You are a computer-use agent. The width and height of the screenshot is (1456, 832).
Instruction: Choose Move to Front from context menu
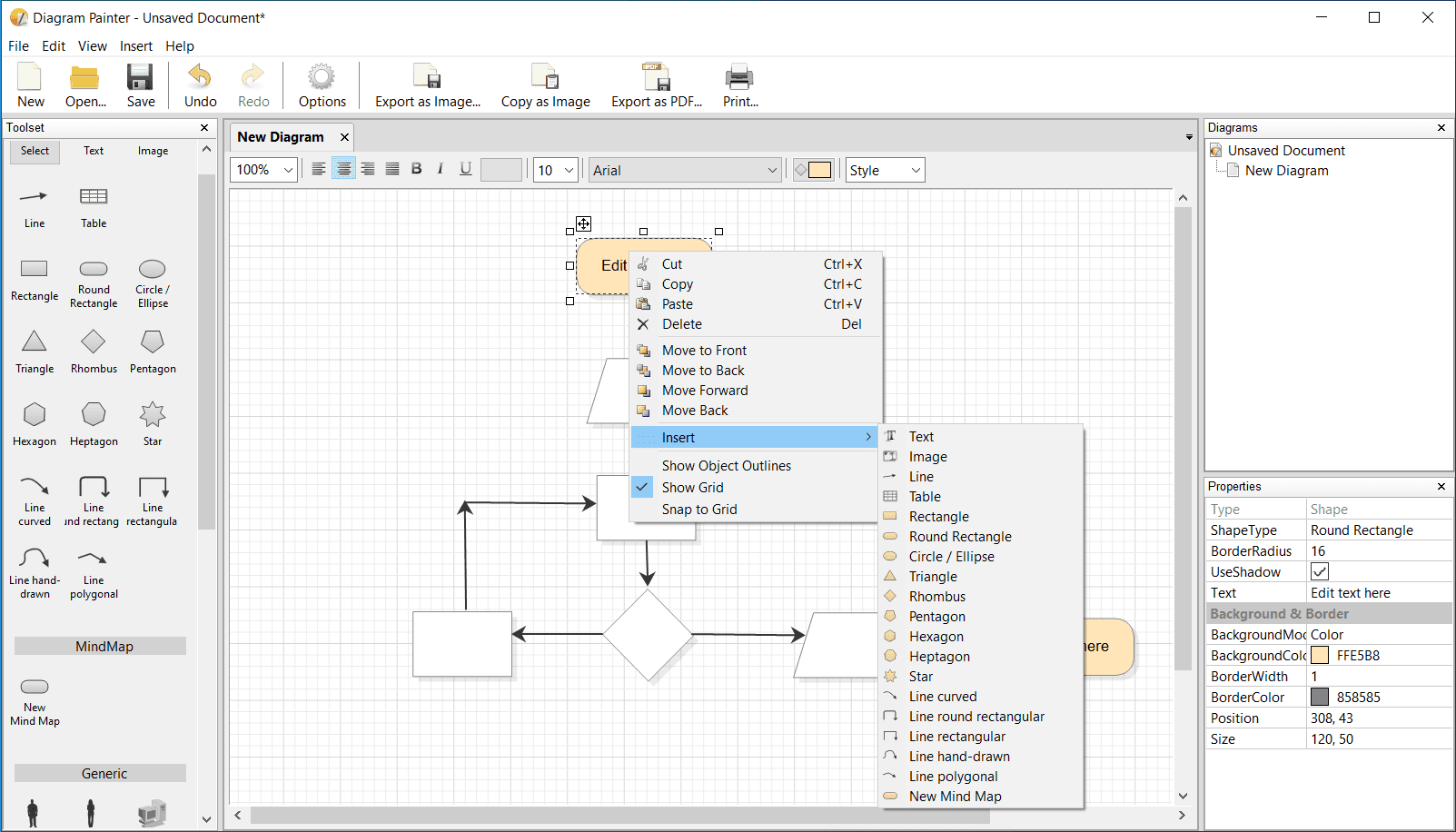click(x=704, y=351)
